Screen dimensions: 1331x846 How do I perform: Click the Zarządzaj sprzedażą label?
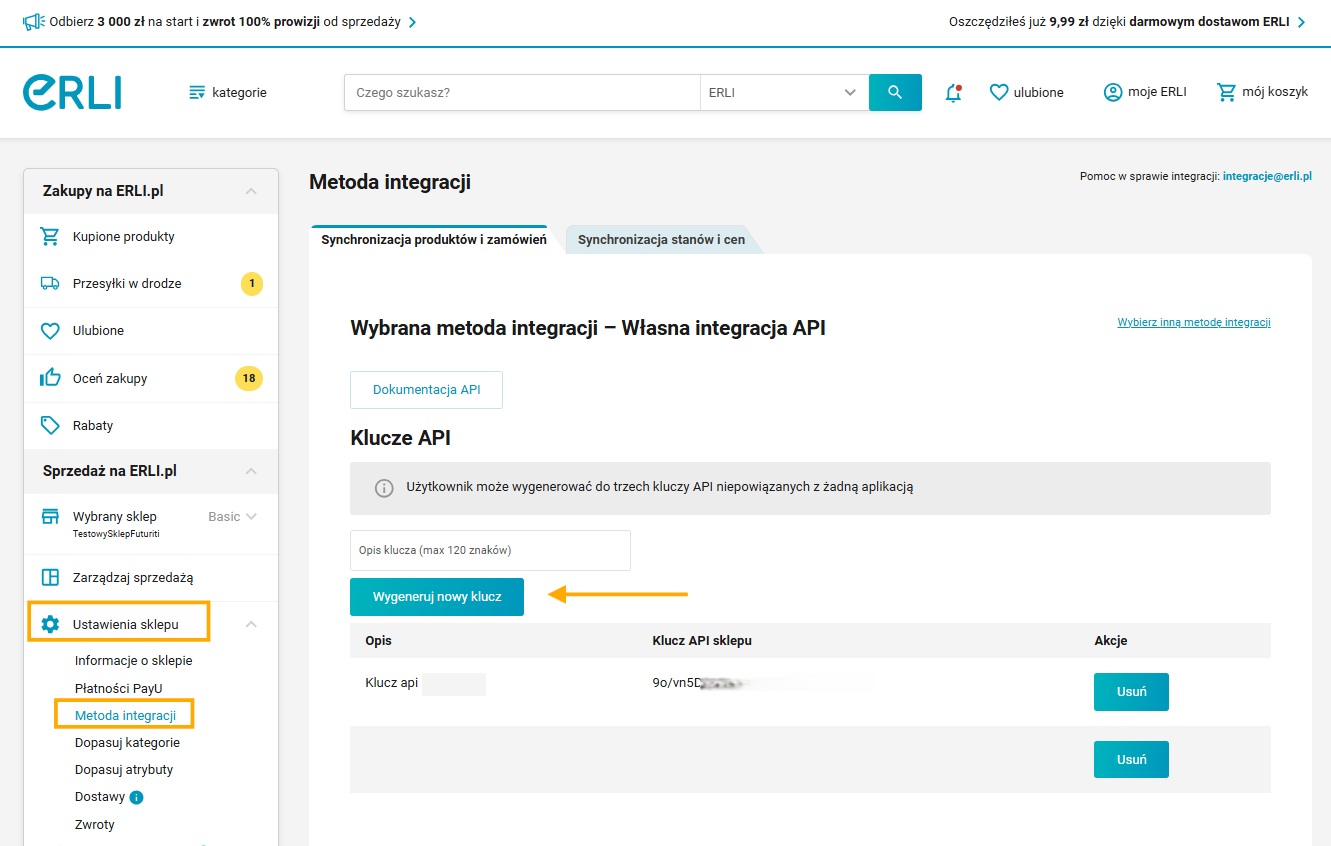[133, 577]
